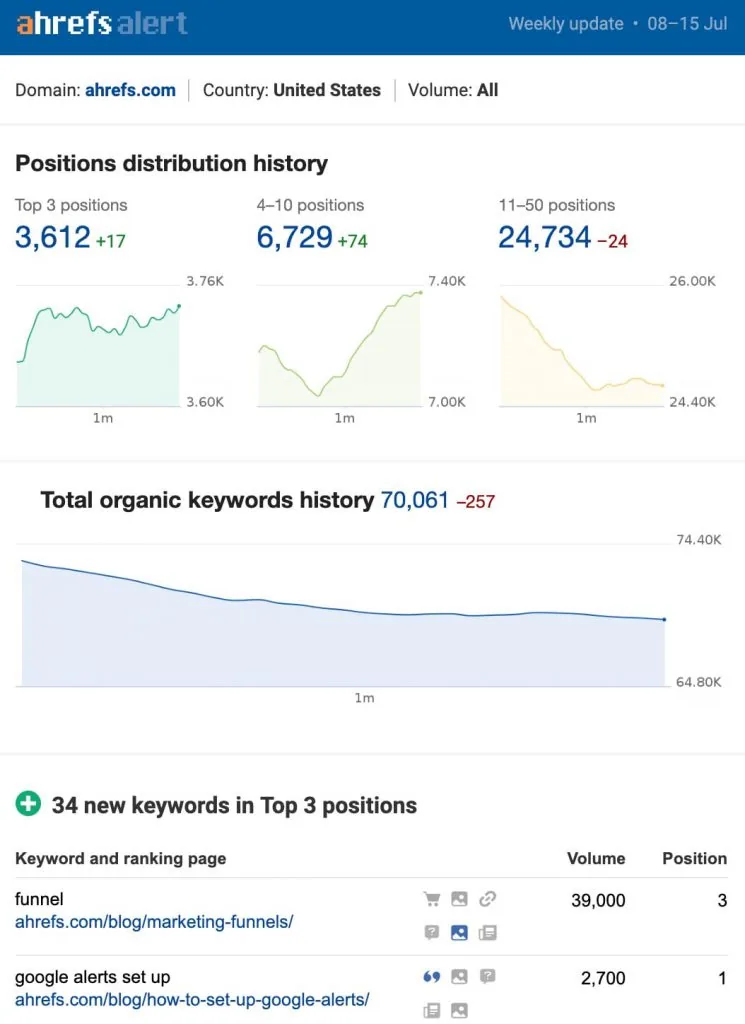The width and height of the screenshot is (745, 1024).
Task: Click the Top 3 positions chart
Action: pyautogui.click(x=98, y=346)
